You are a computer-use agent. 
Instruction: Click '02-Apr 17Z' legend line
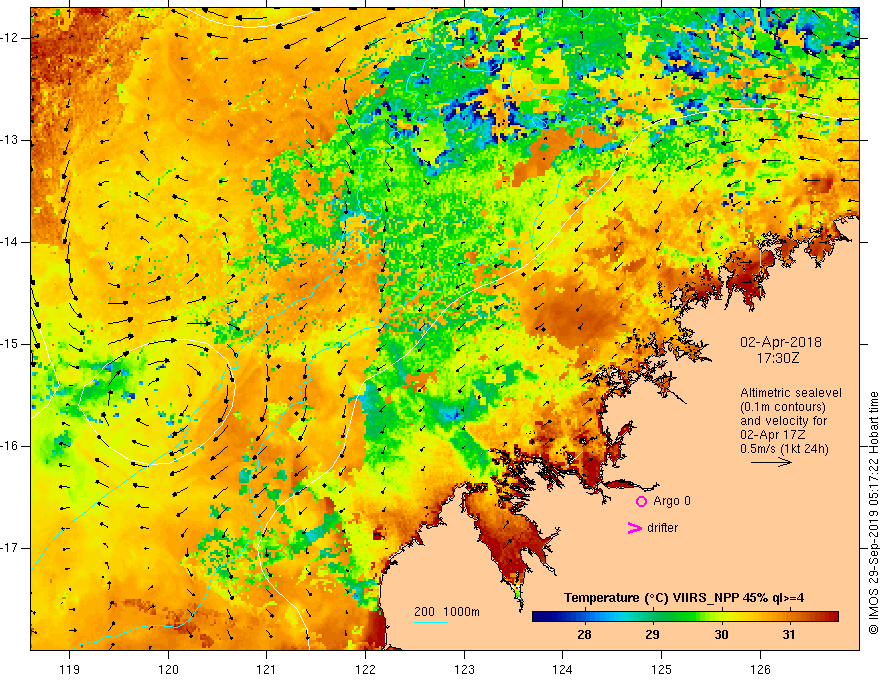click(x=773, y=435)
